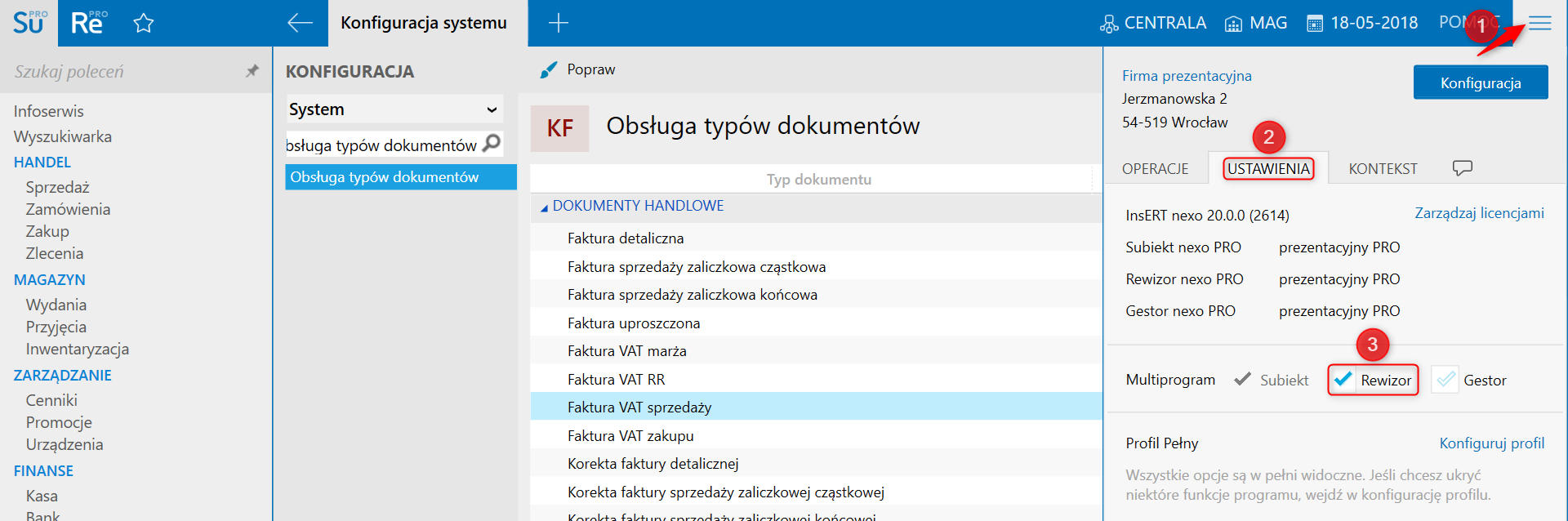Click the back arrow icon
The image size is (1568, 521).
(x=300, y=23)
